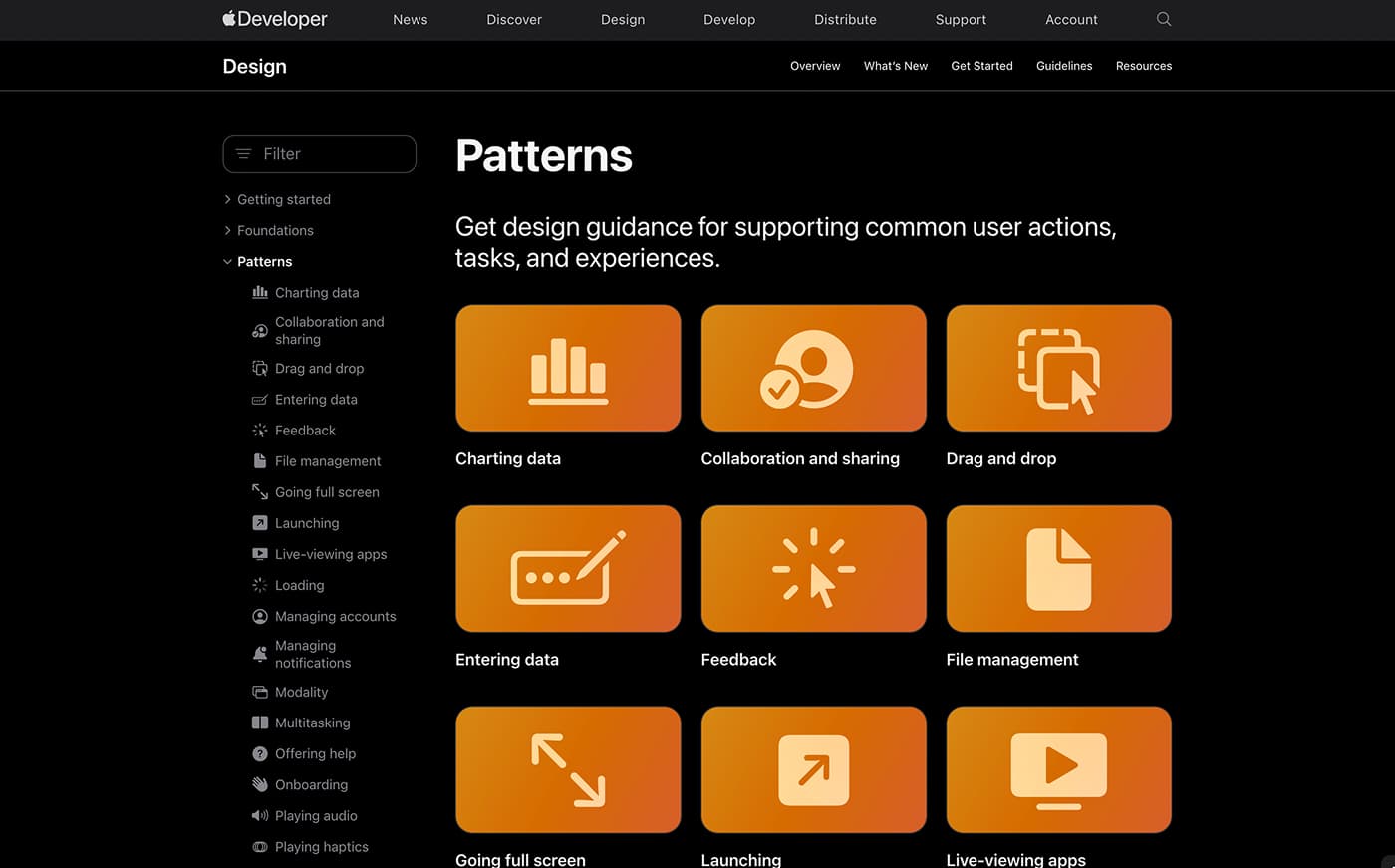
Task: Open the Collaboration and sharing pattern tile
Action: point(813,368)
